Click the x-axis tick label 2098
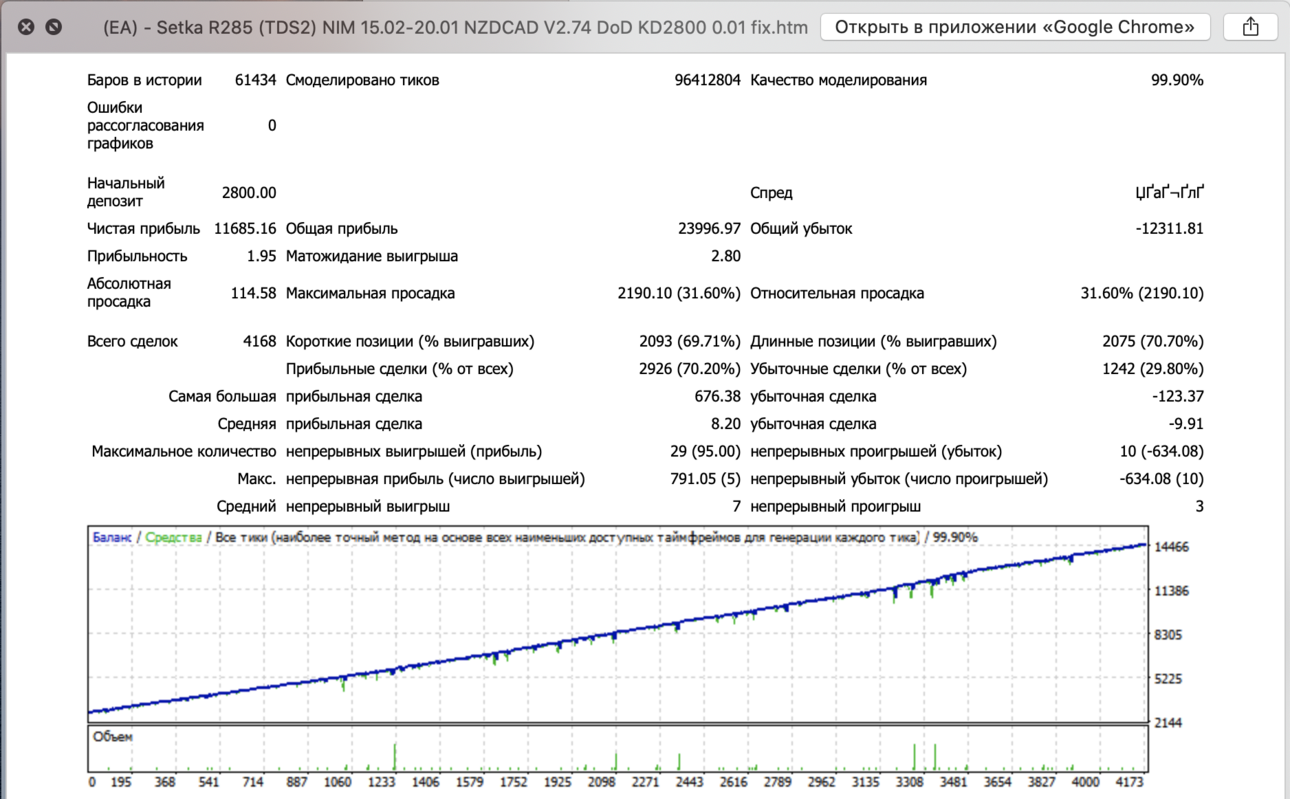The width and height of the screenshot is (1290, 799). [601, 782]
